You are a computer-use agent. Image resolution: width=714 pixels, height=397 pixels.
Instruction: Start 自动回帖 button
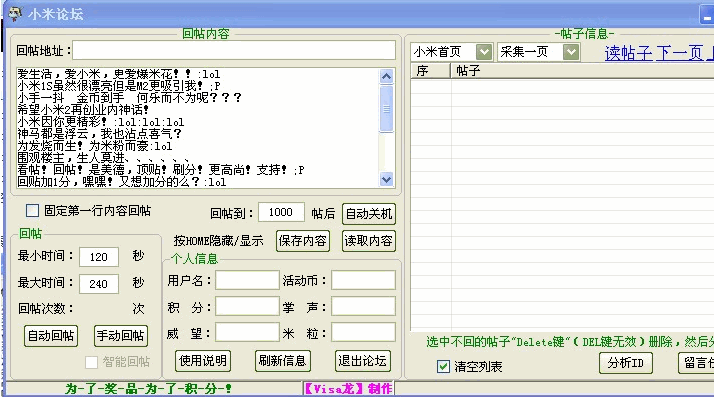pos(51,336)
